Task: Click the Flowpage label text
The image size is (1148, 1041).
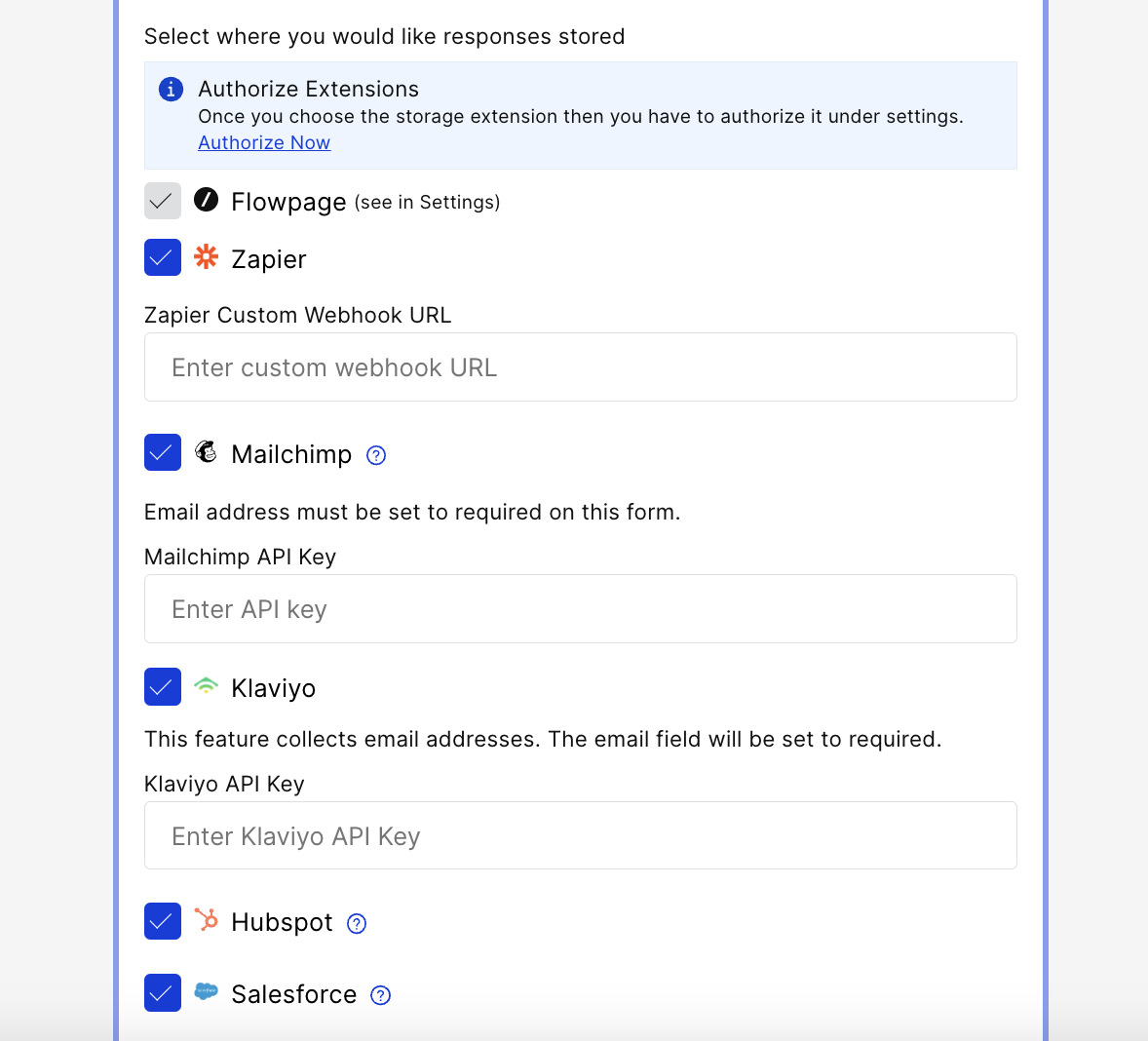Action: pos(288,202)
